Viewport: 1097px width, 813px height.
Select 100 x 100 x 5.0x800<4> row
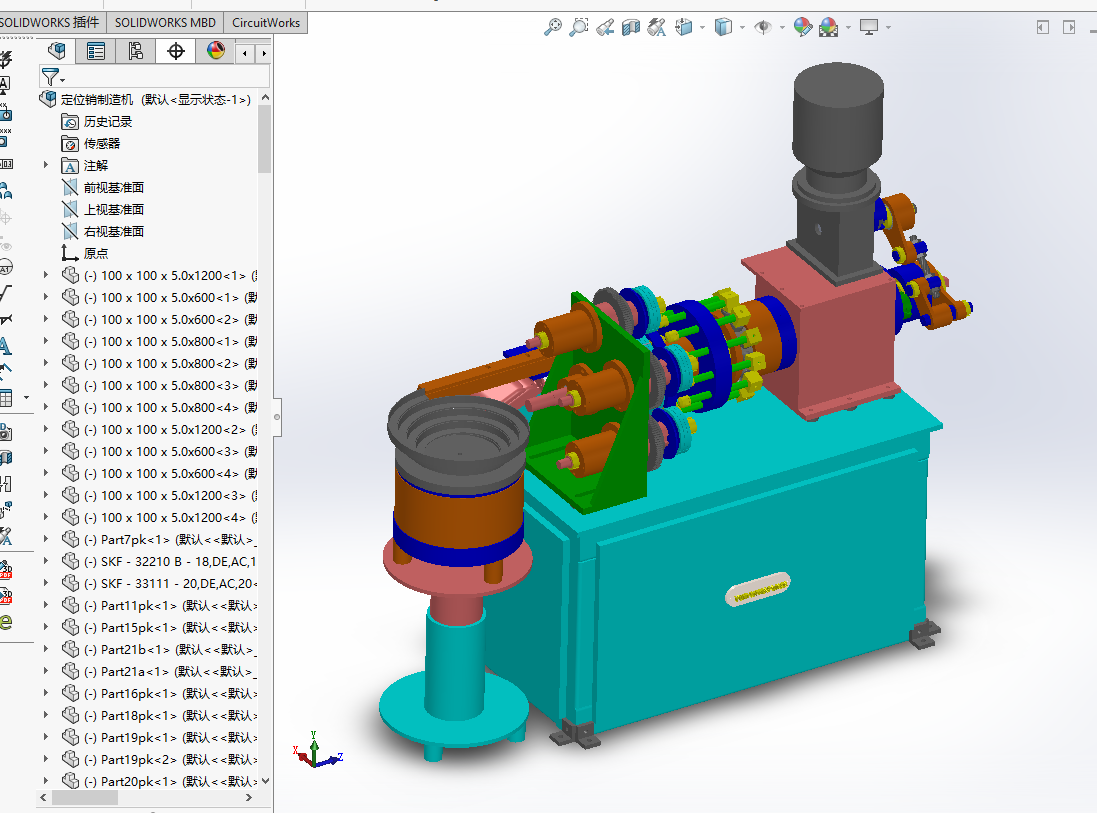170,407
